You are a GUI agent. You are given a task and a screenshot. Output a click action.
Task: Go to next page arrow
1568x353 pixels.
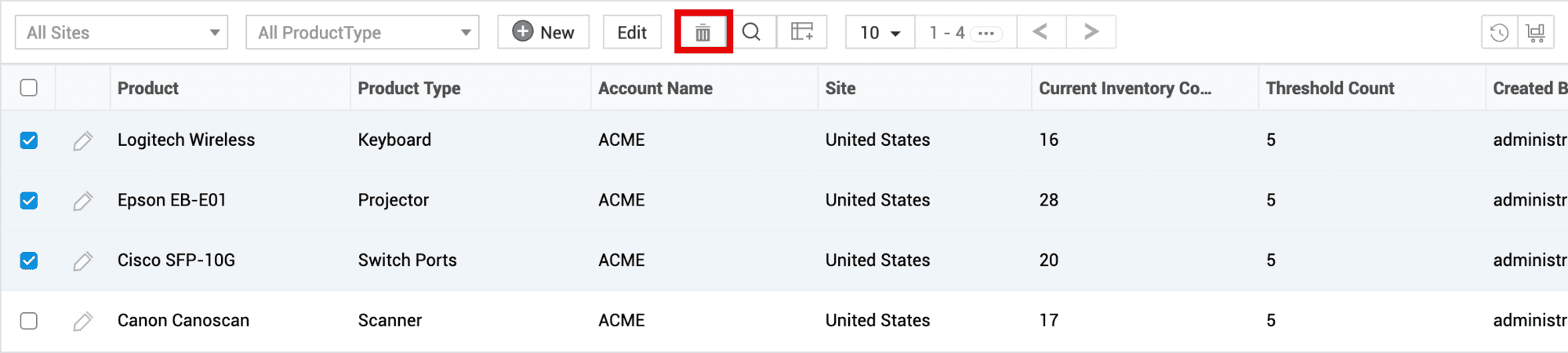[x=1091, y=32]
